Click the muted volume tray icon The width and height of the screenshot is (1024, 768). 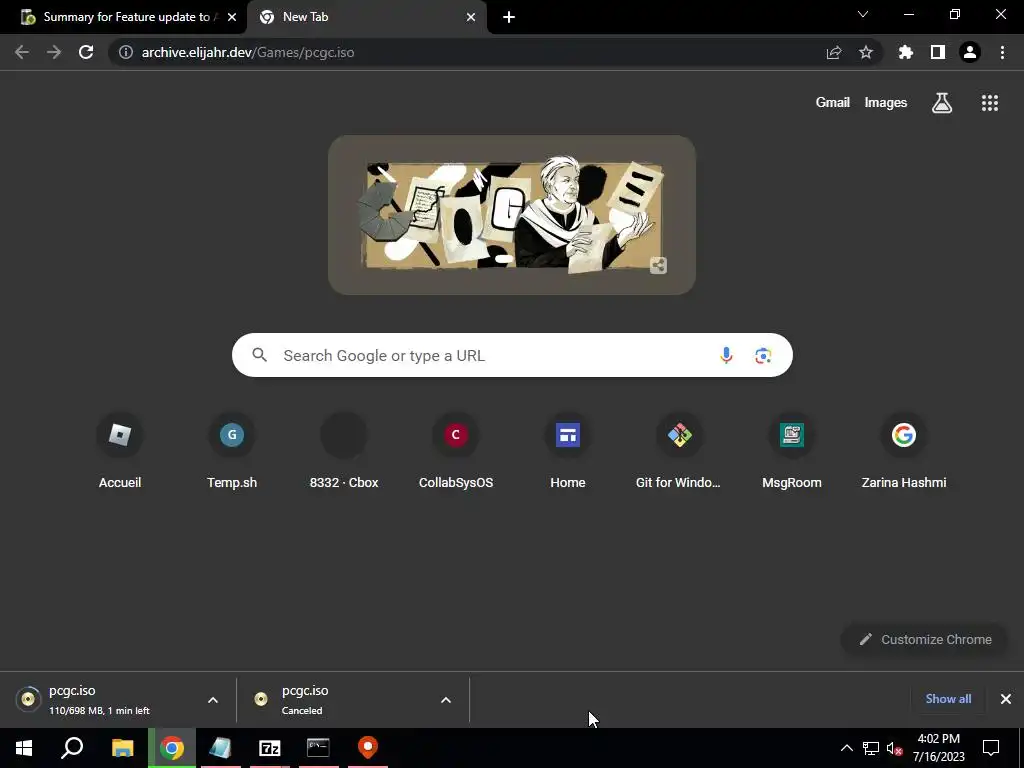click(x=895, y=748)
